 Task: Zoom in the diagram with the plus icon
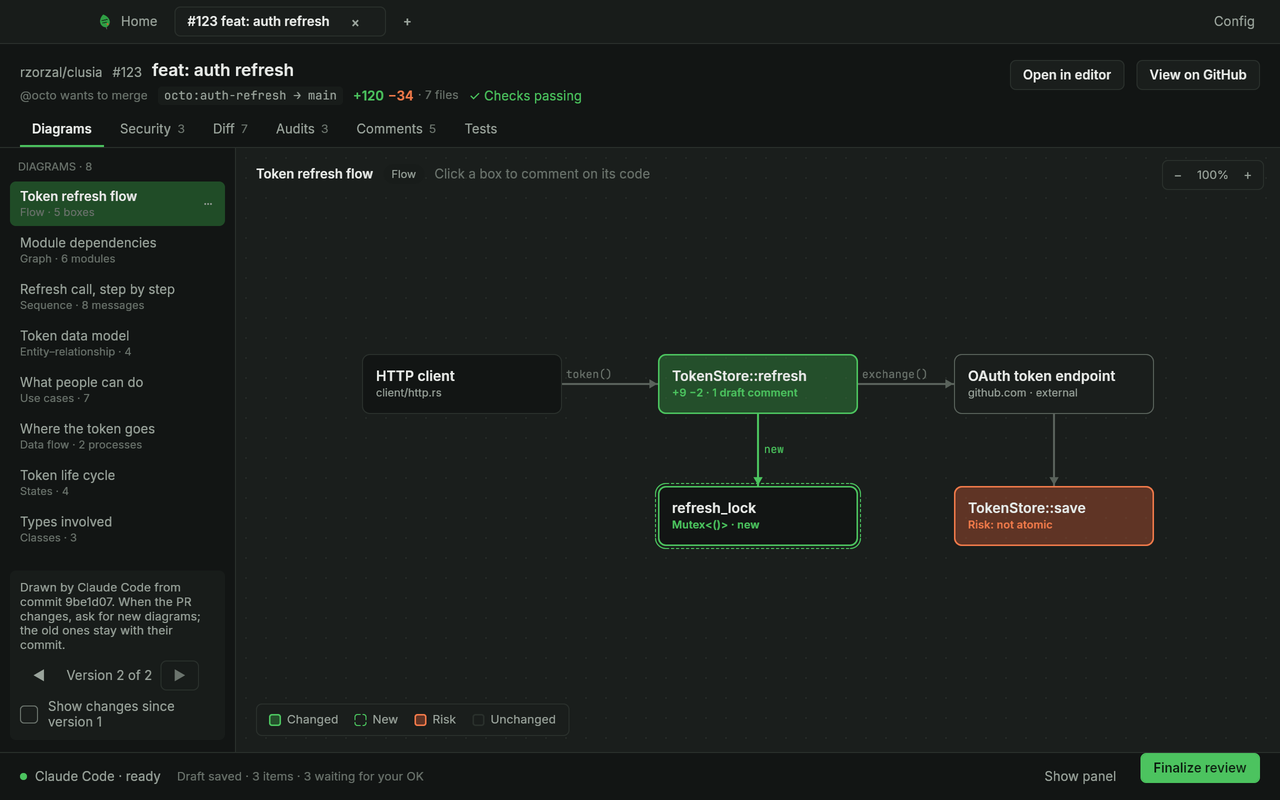1247,175
